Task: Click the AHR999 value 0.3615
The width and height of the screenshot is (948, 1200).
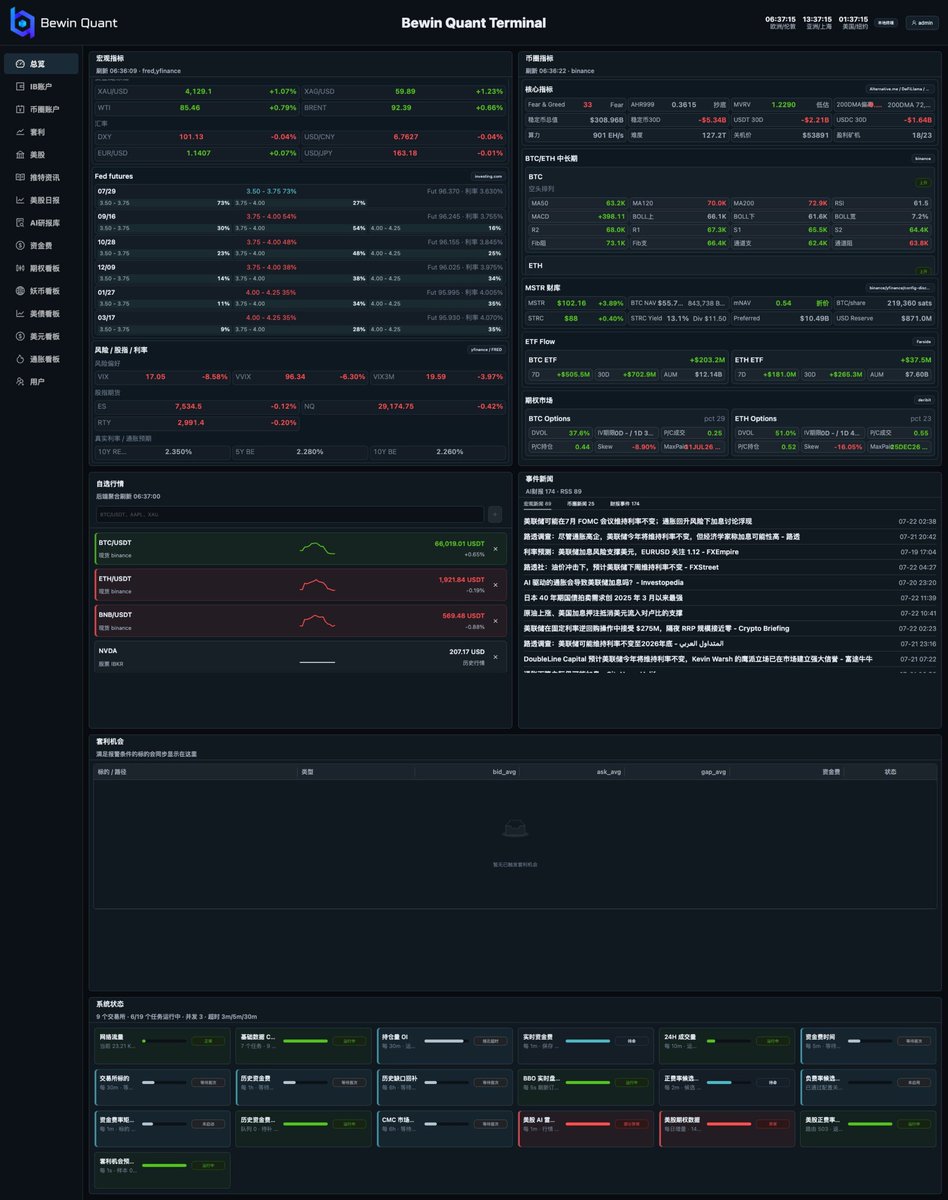Action: 684,104
